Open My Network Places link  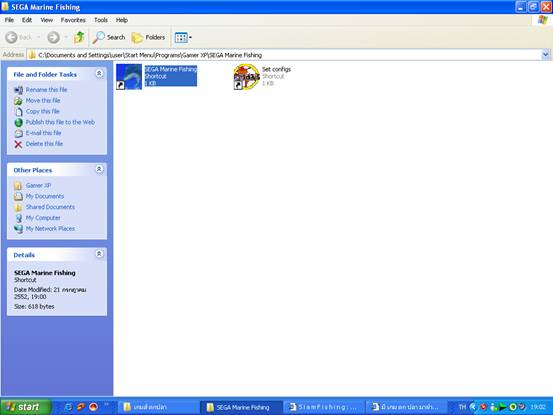(50, 228)
